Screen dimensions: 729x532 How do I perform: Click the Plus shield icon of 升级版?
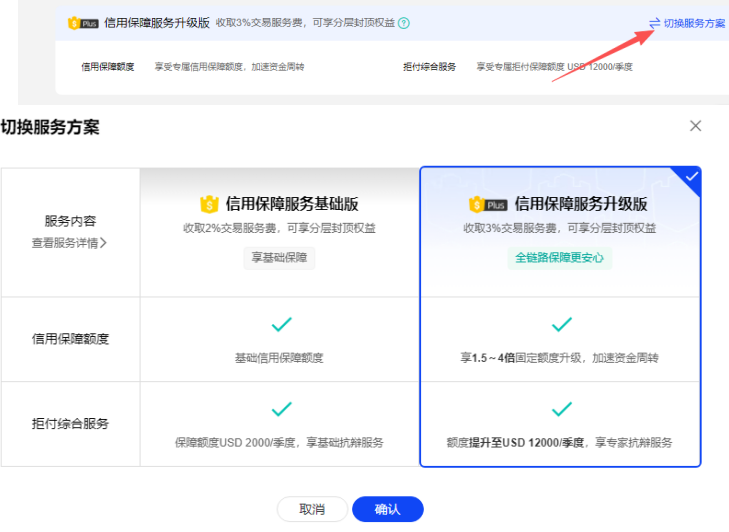tap(488, 204)
